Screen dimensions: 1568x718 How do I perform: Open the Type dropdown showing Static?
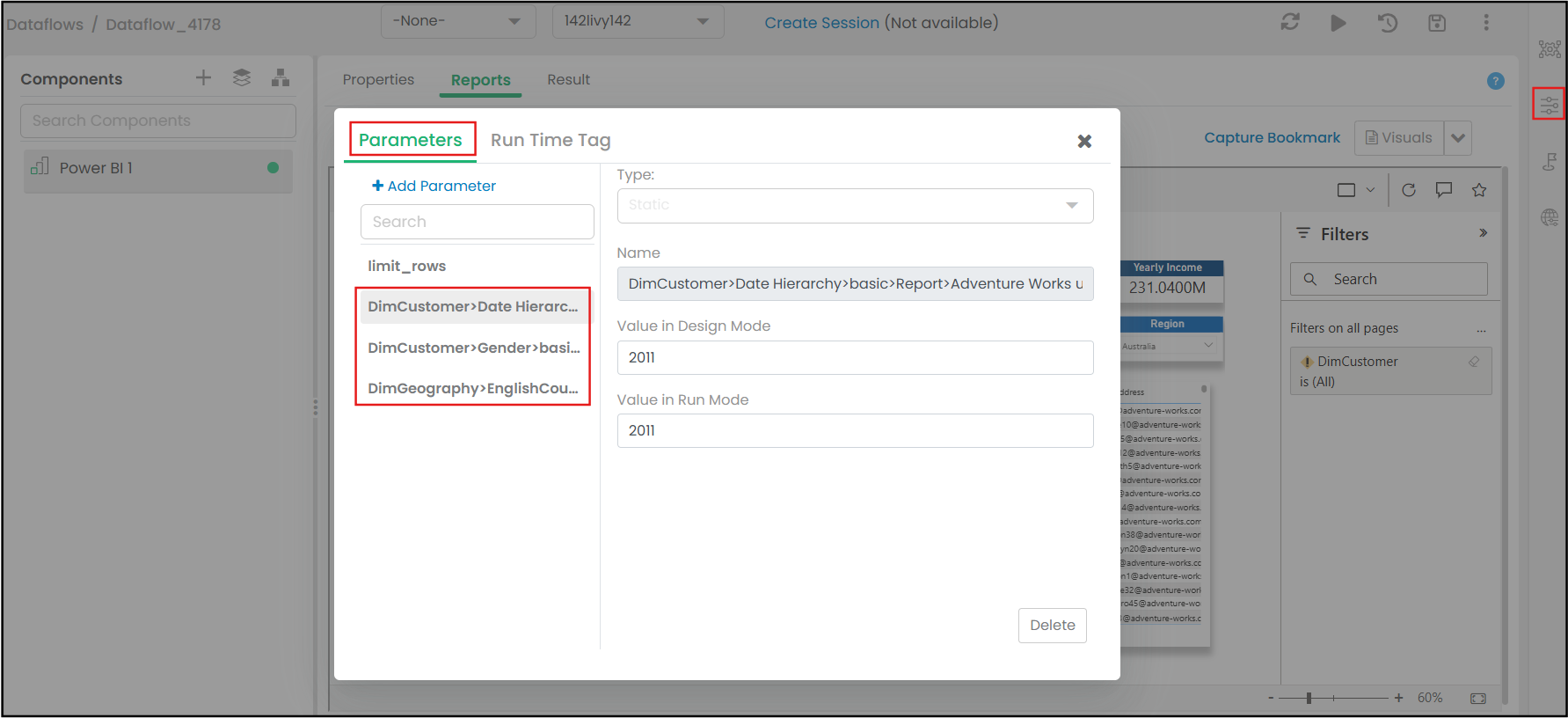click(855, 205)
